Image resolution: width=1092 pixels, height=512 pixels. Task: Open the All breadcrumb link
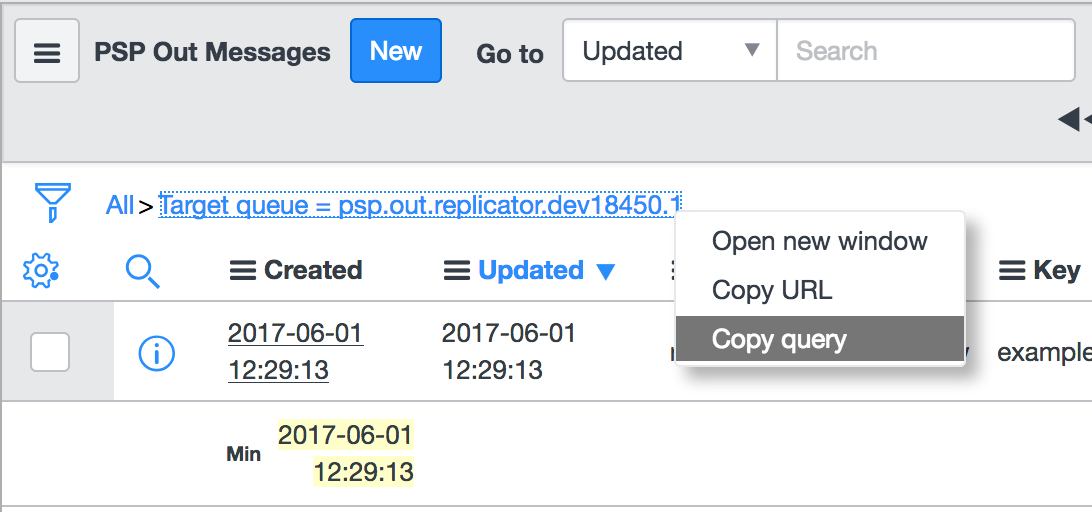tap(120, 205)
